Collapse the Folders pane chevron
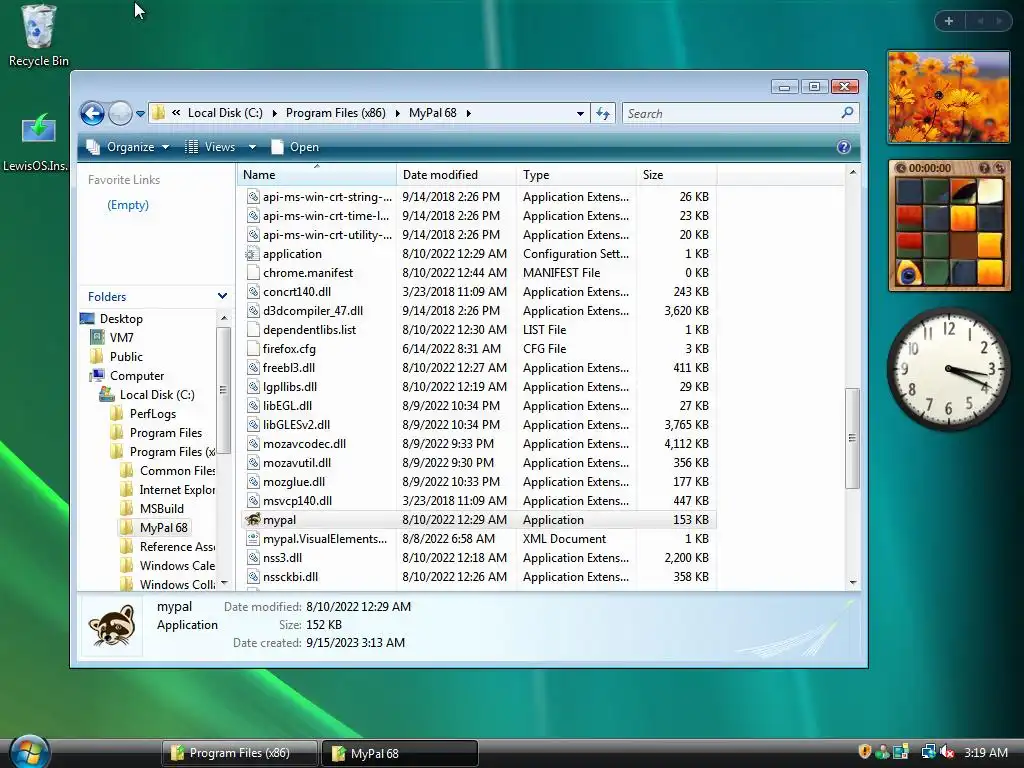The width and height of the screenshot is (1024, 768). [222, 296]
